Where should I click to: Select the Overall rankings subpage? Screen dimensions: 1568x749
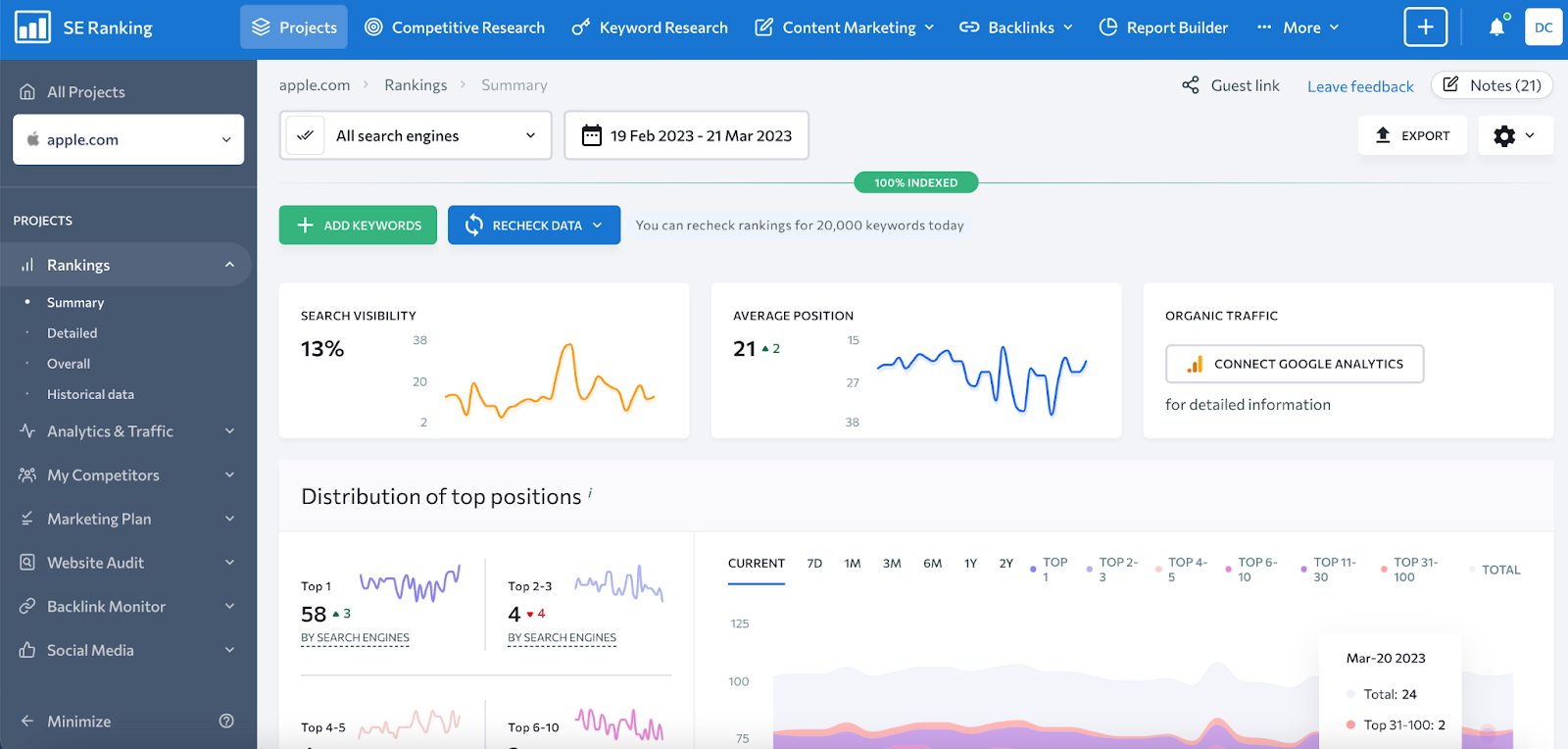click(x=69, y=364)
